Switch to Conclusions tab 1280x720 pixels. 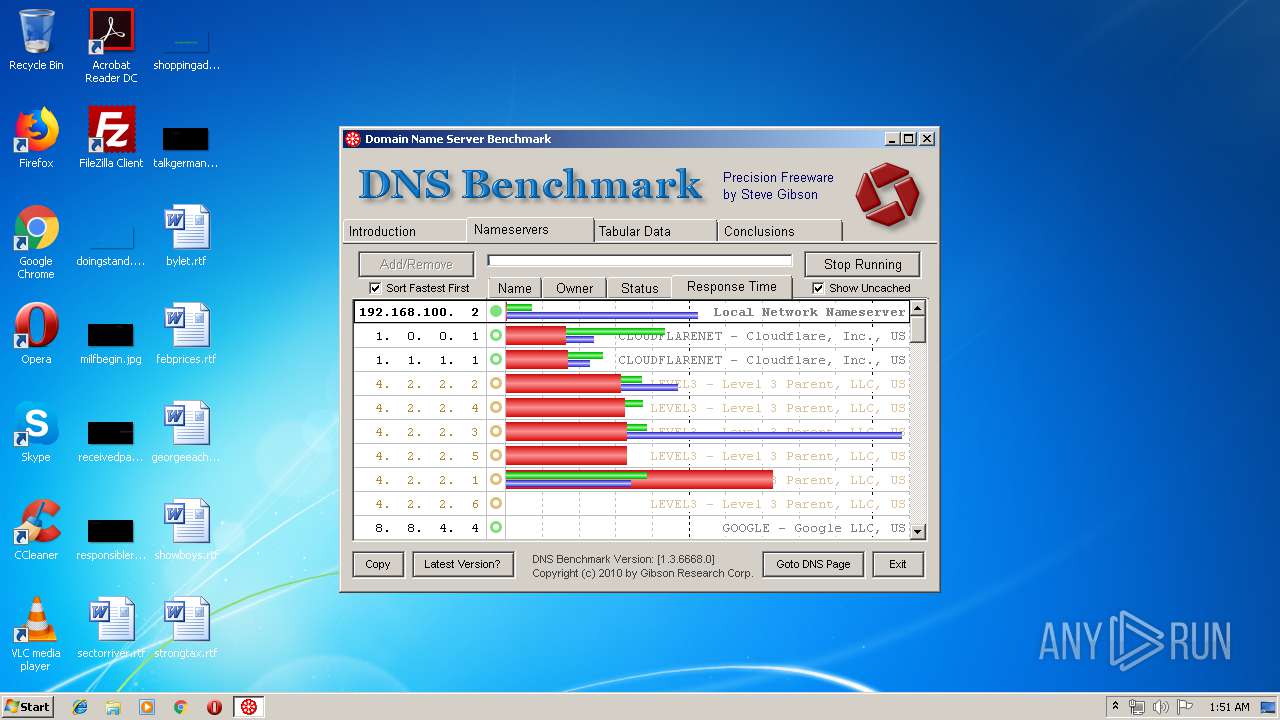(x=780, y=231)
